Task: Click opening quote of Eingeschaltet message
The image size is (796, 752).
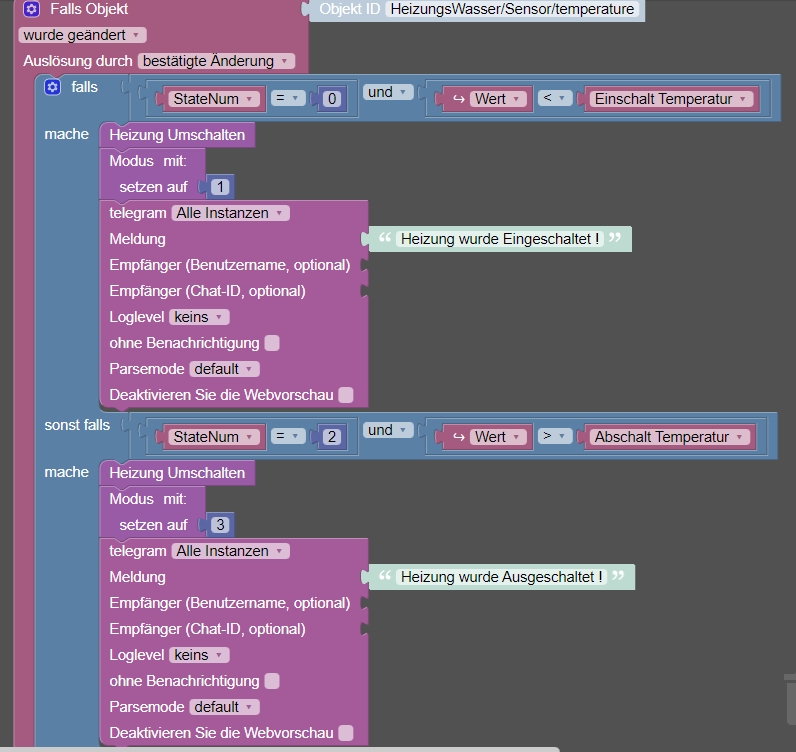Action: coord(385,238)
